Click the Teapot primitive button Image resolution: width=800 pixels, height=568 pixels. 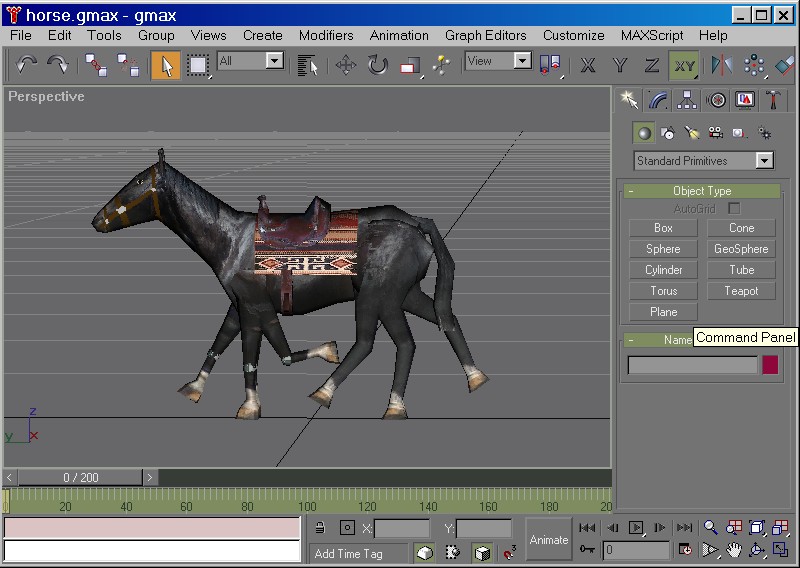[741, 291]
